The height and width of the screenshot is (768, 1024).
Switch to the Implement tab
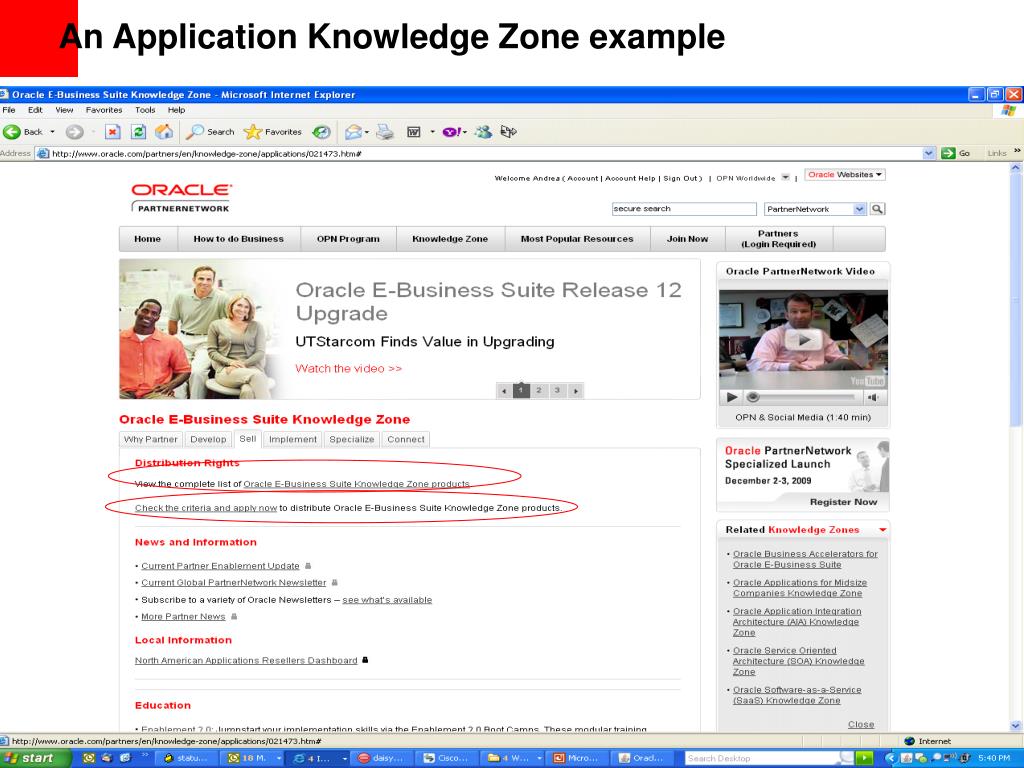[x=293, y=440]
